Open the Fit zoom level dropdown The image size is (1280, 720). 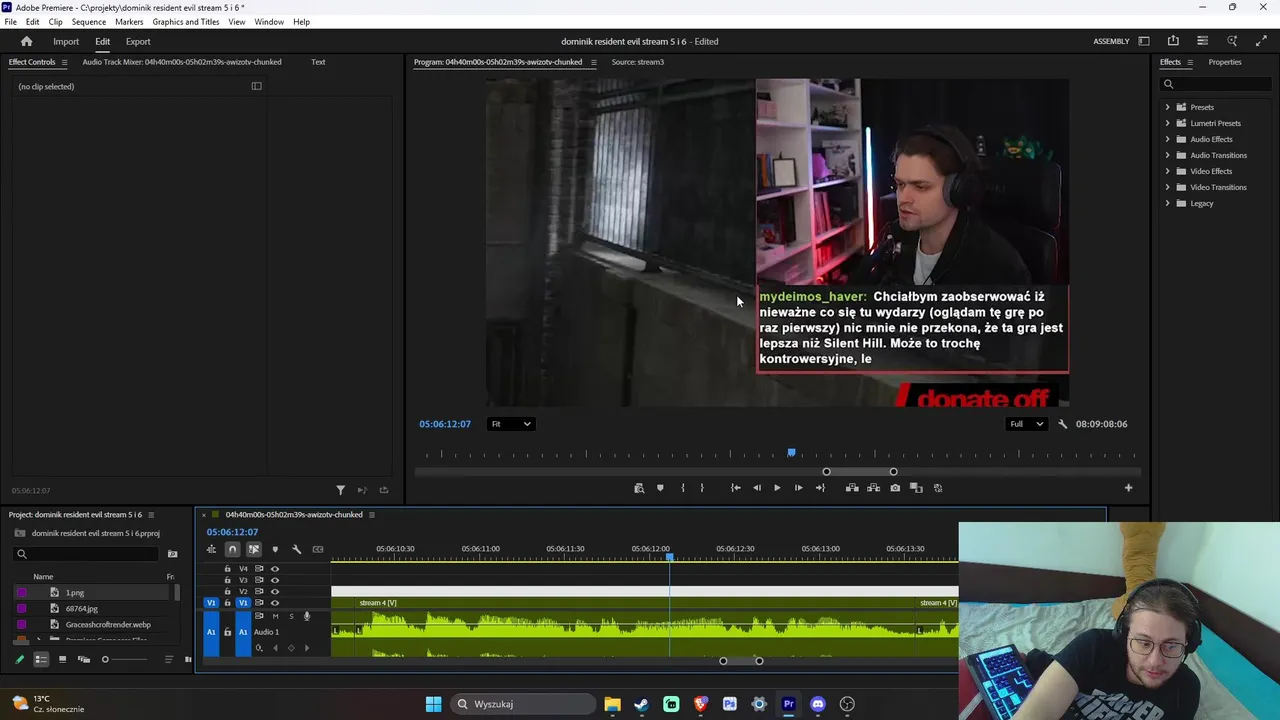click(511, 424)
